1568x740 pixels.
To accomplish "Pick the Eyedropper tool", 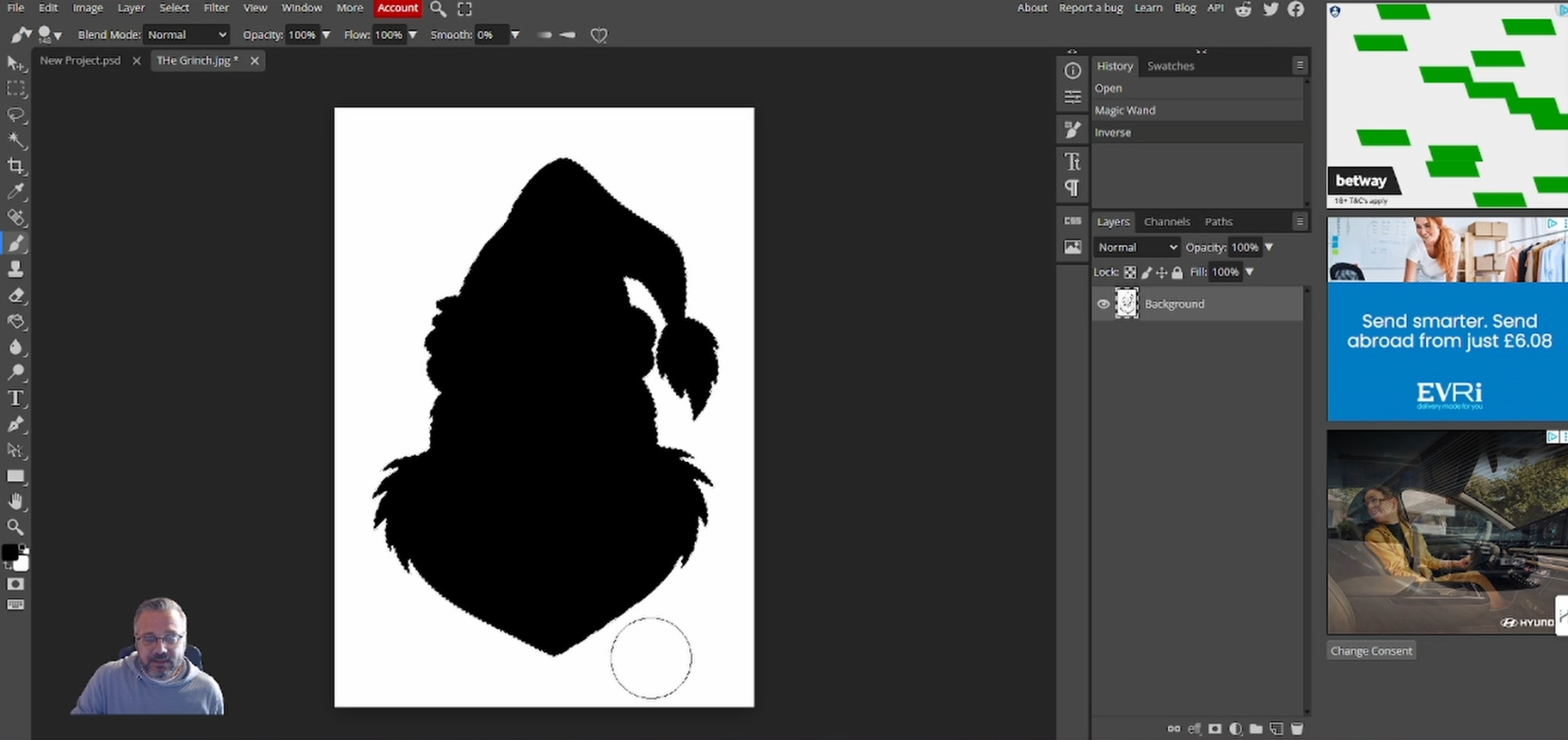I will pyautogui.click(x=16, y=192).
